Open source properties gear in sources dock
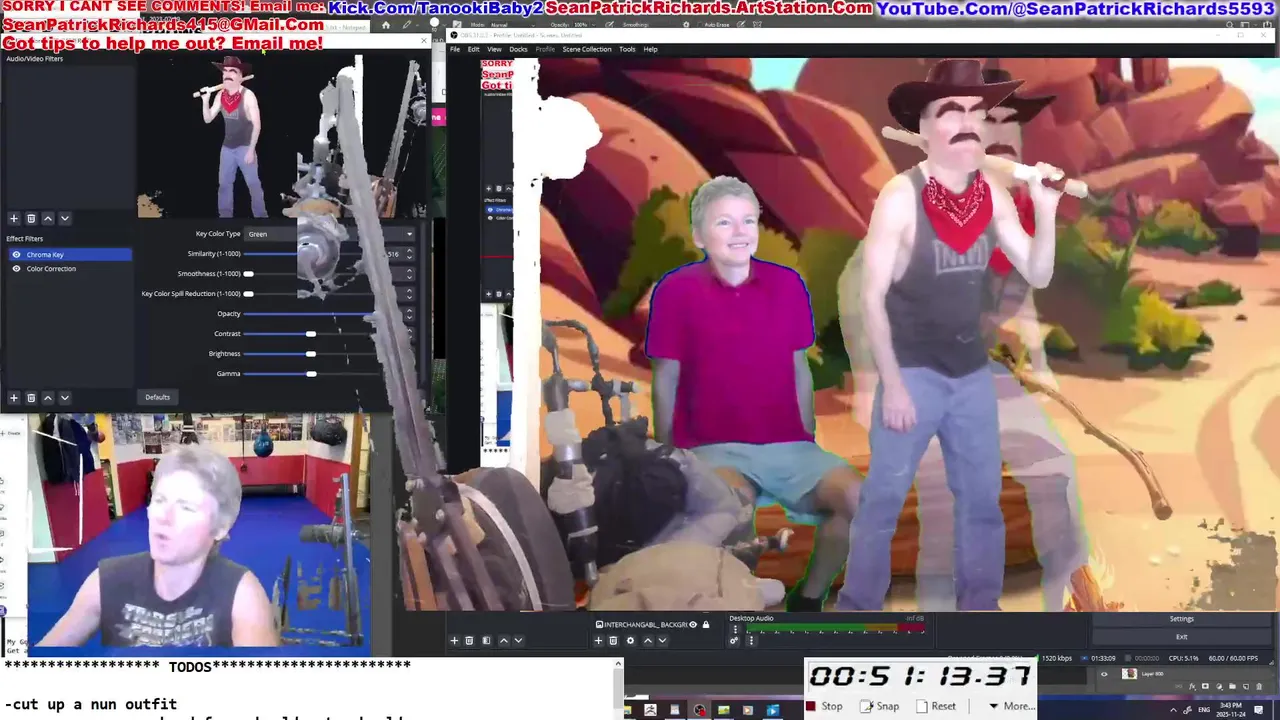The width and height of the screenshot is (1280, 720). (x=630, y=640)
